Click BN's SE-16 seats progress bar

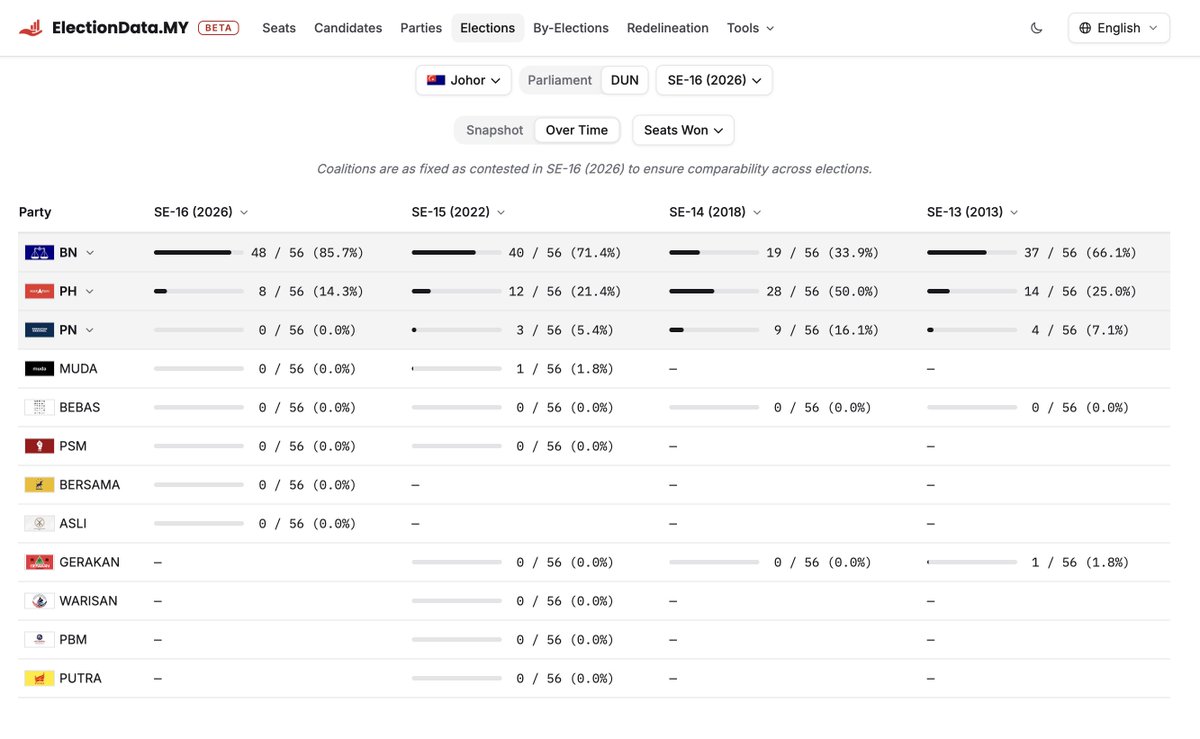pos(199,253)
